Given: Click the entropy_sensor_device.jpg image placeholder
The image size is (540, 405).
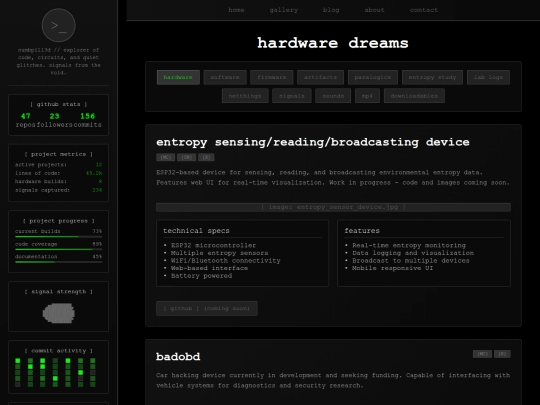Looking at the screenshot, I should click(x=333, y=207).
